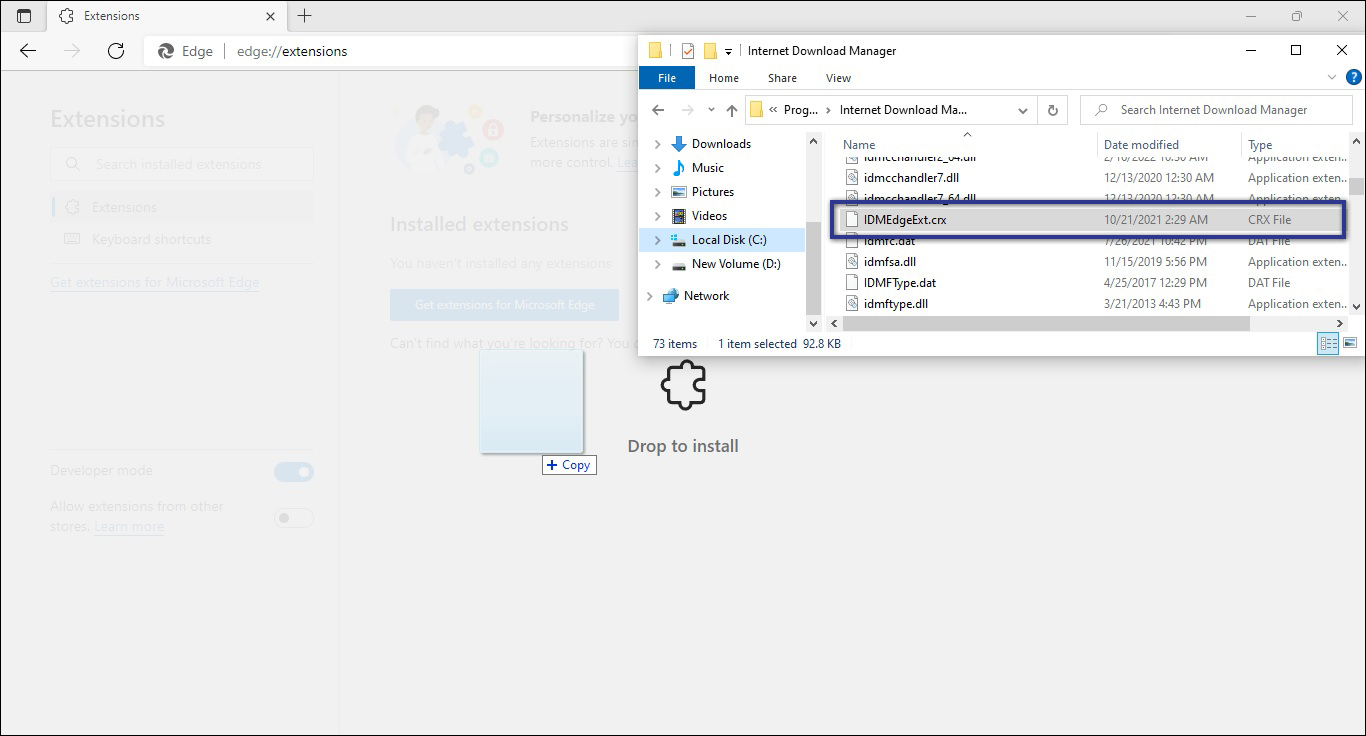
Task: Click the refresh icon beside Explorer address bar
Action: [x=1052, y=110]
